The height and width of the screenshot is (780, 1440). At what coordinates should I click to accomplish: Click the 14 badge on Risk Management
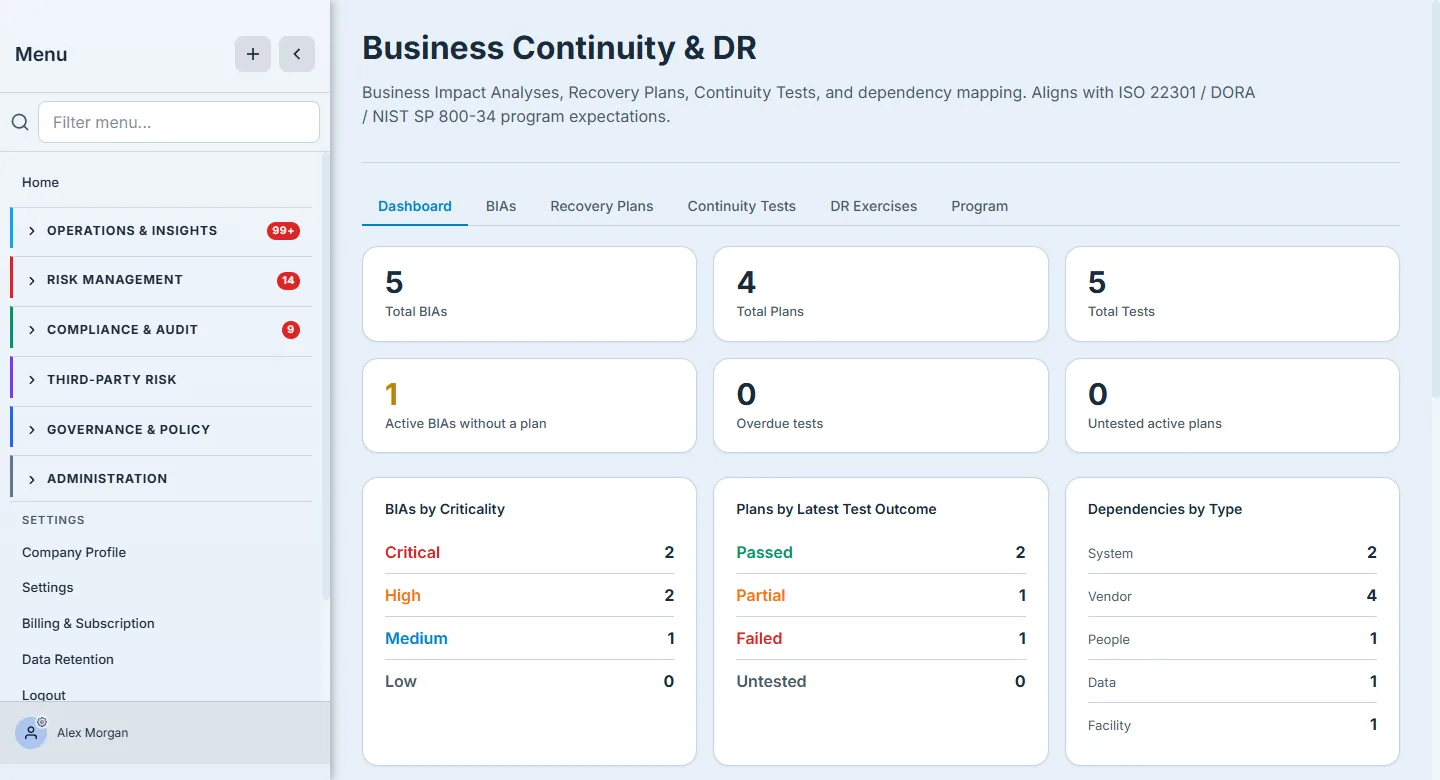pos(288,280)
